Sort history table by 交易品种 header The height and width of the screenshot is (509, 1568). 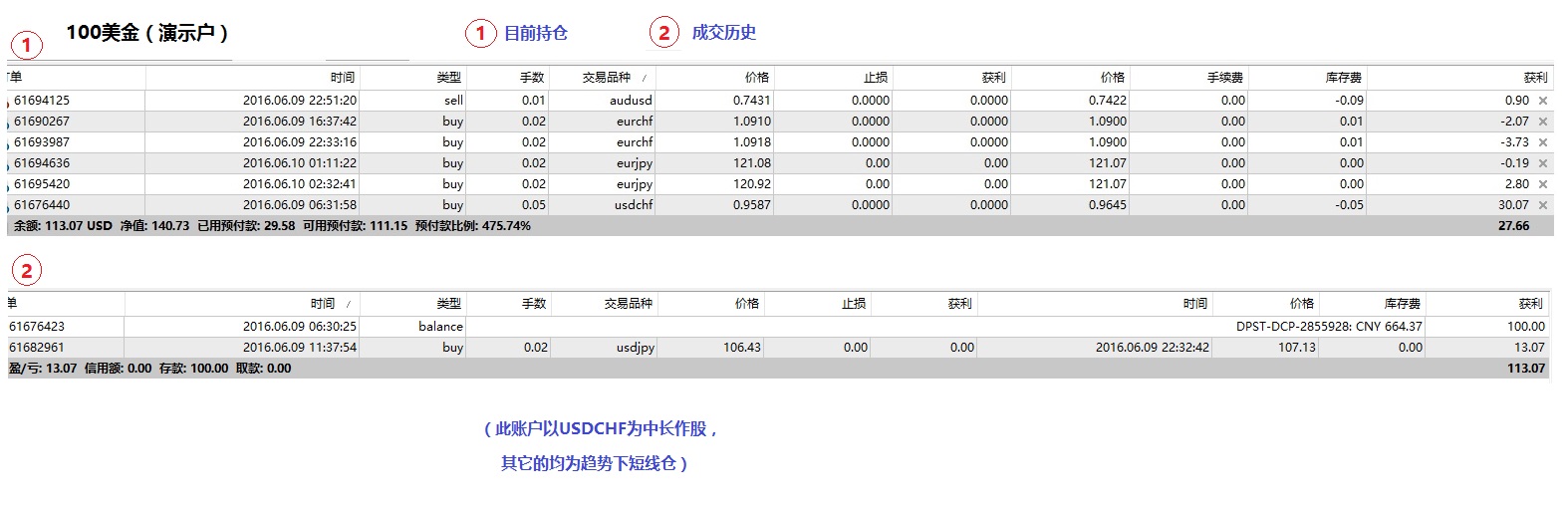point(628,303)
